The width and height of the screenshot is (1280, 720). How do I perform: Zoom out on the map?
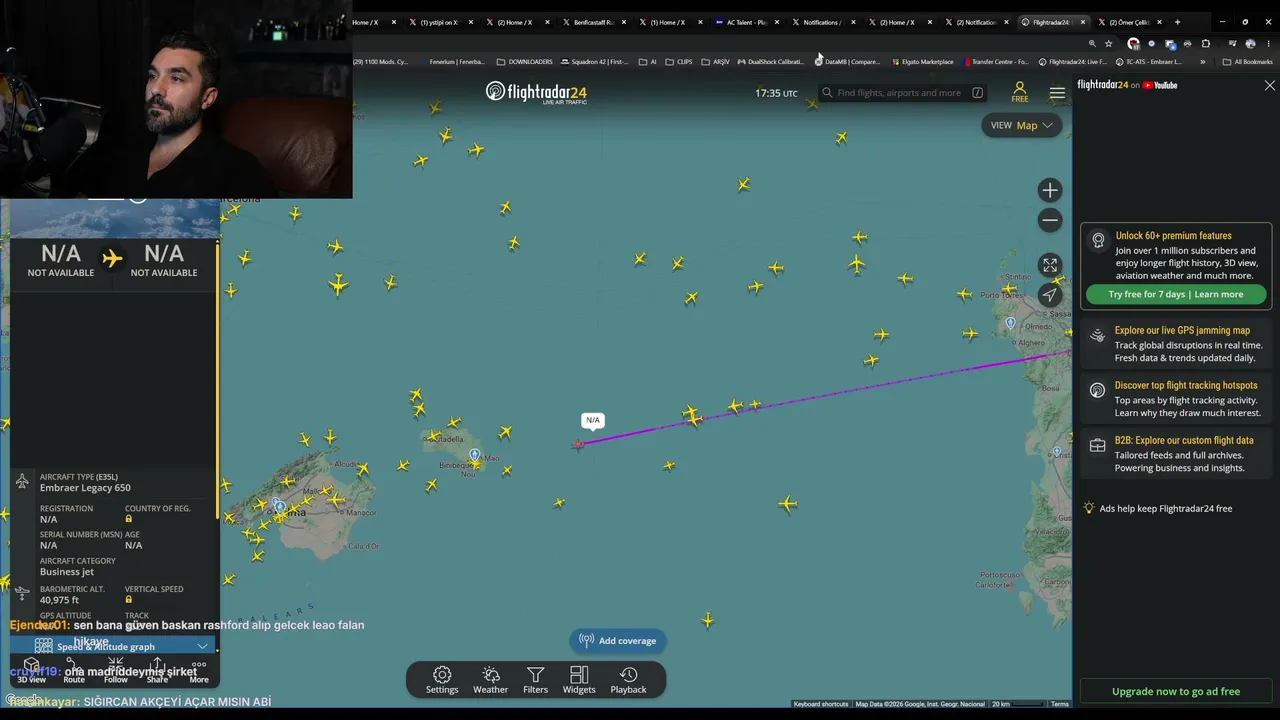tap(1049, 220)
